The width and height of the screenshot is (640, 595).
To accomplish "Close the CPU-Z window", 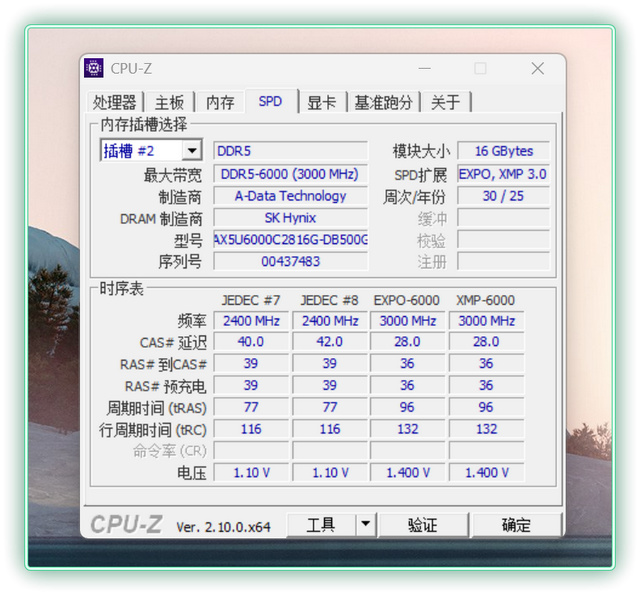I will pyautogui.click(x=538, y=68).
